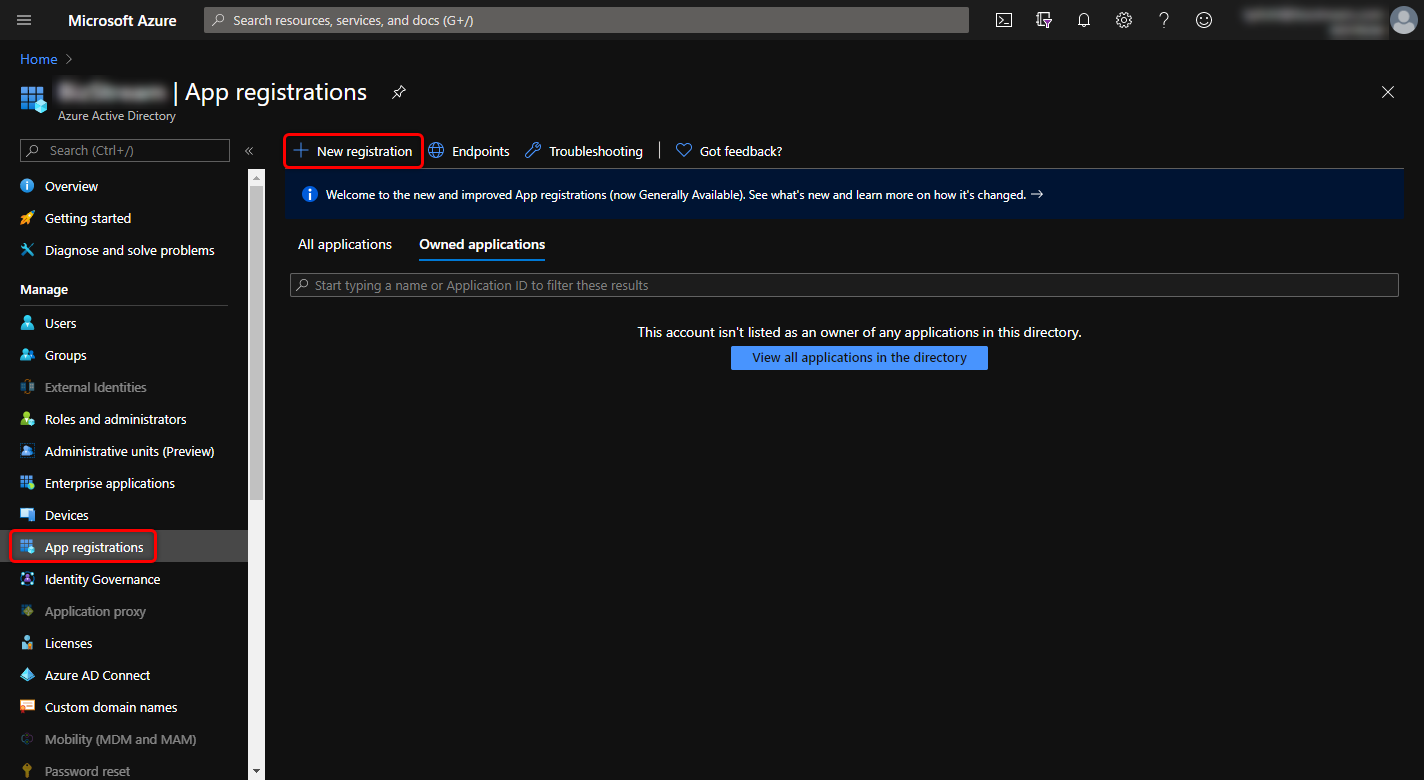Click the Users icon in sidebar
Screen dimensions: 1424x780
click(27, 323)
